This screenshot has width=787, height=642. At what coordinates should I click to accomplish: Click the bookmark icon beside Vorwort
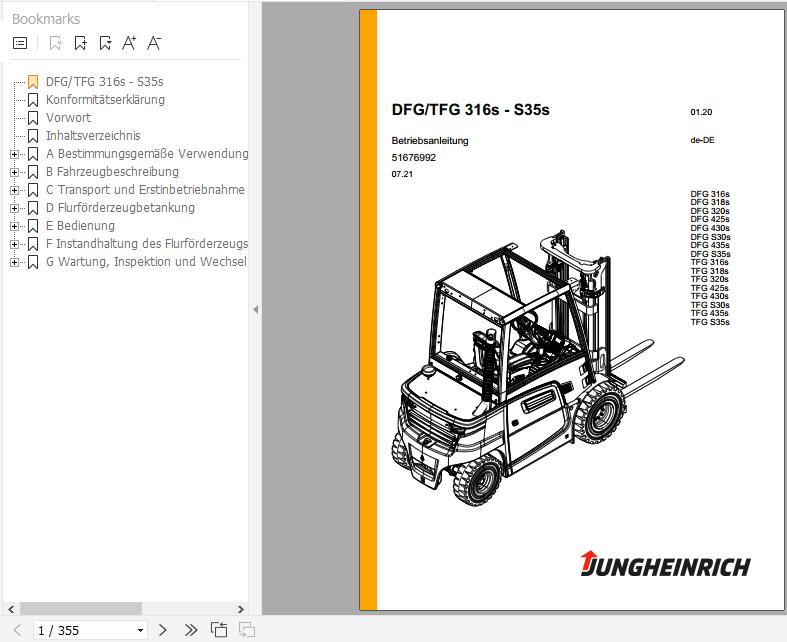click(33, 118)
